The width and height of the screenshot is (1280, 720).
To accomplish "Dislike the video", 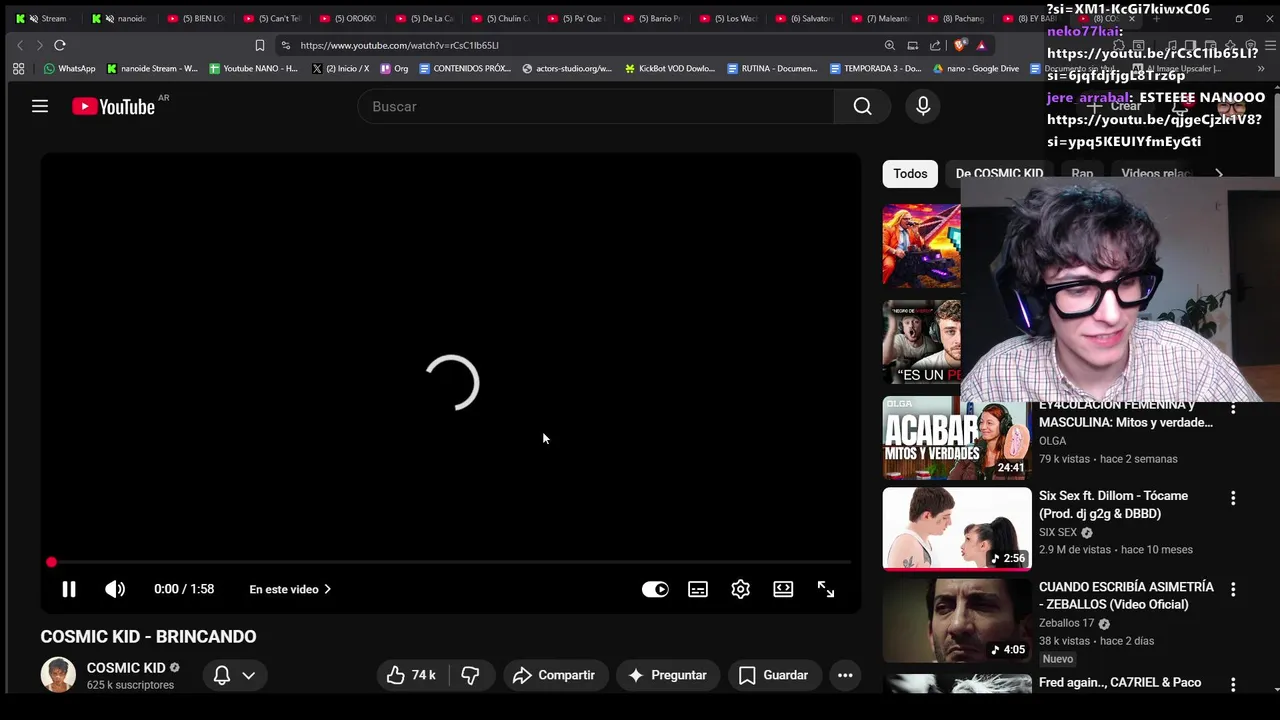I will (470, 675).
